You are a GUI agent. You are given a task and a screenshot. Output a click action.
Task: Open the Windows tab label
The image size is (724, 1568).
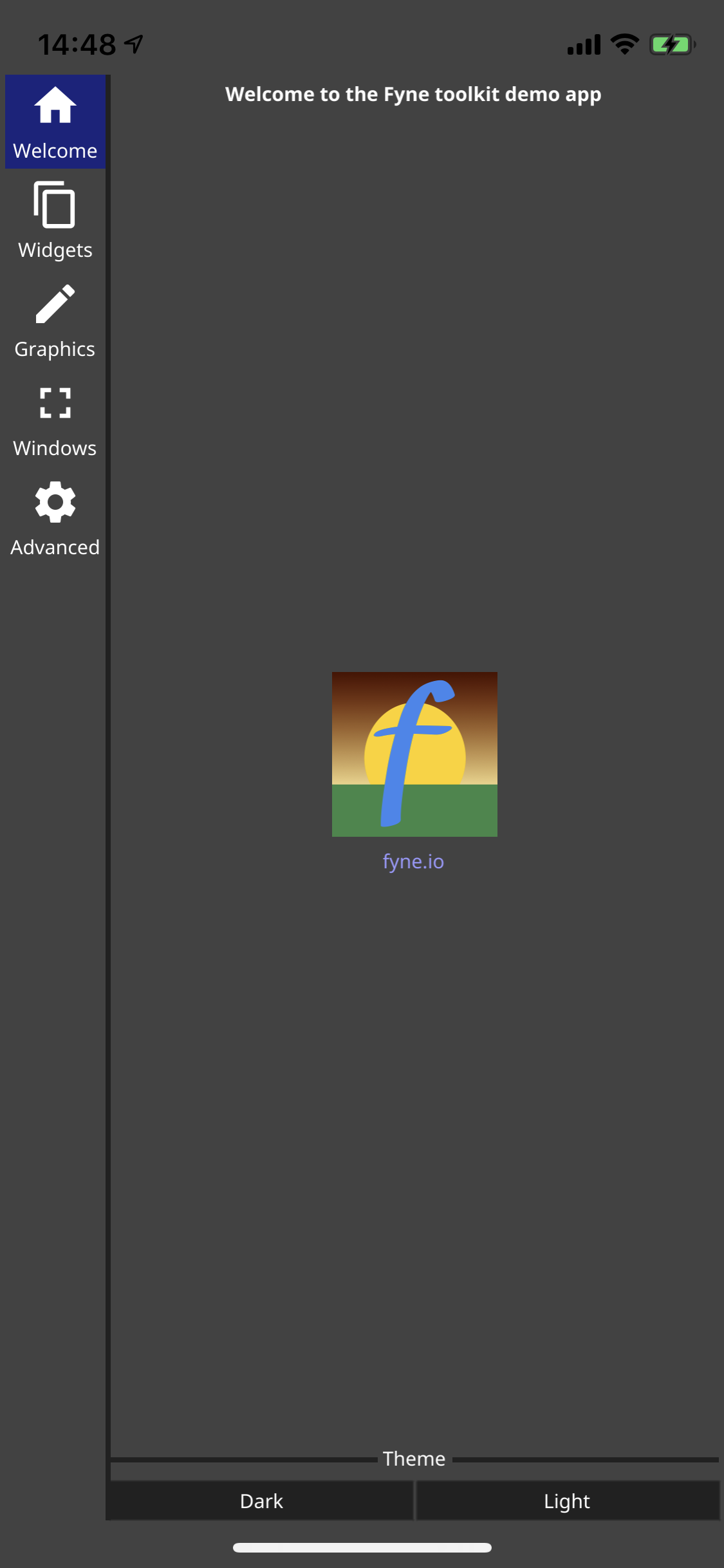point(55,448)
